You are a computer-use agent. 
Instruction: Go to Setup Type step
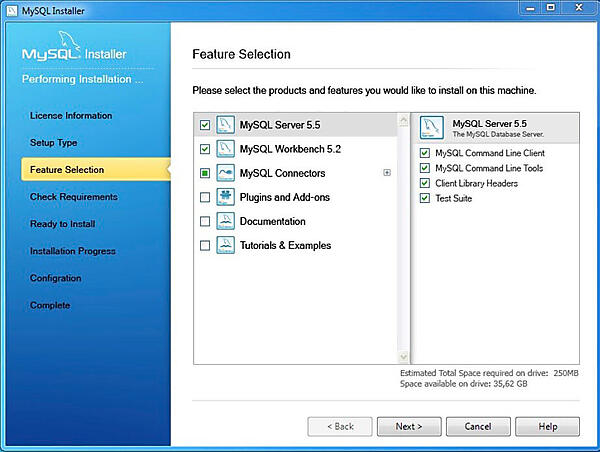coord(54,143)
